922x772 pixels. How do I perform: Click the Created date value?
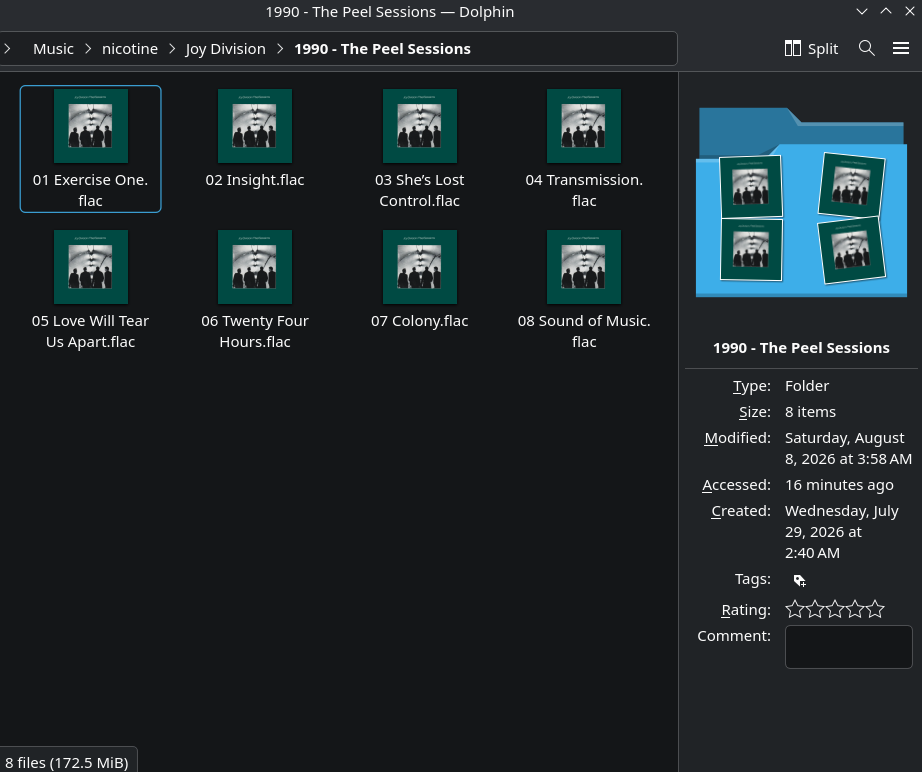pyautogui.click(x=841, y=532)
